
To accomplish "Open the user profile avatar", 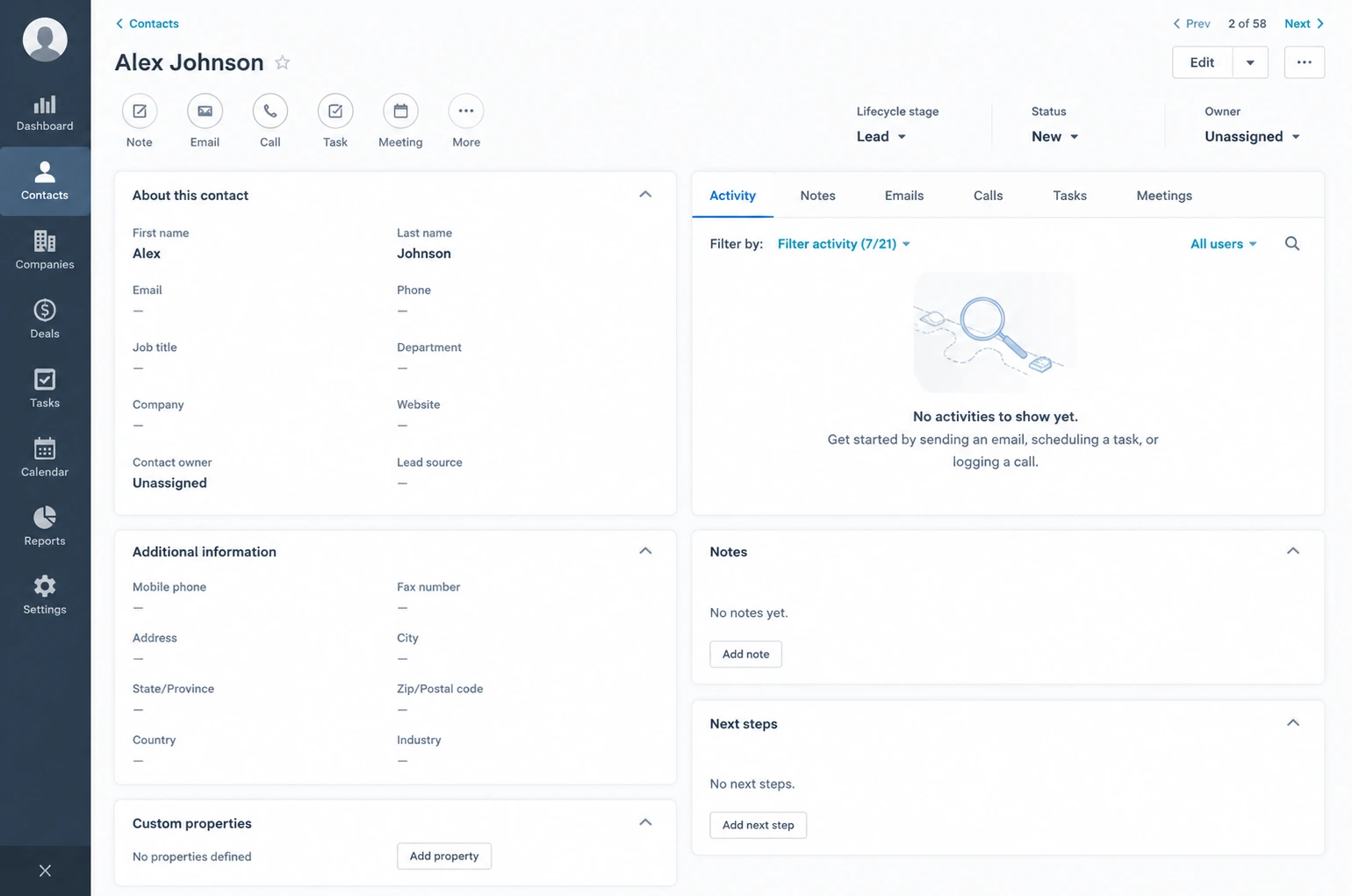I will pos(45,39).
